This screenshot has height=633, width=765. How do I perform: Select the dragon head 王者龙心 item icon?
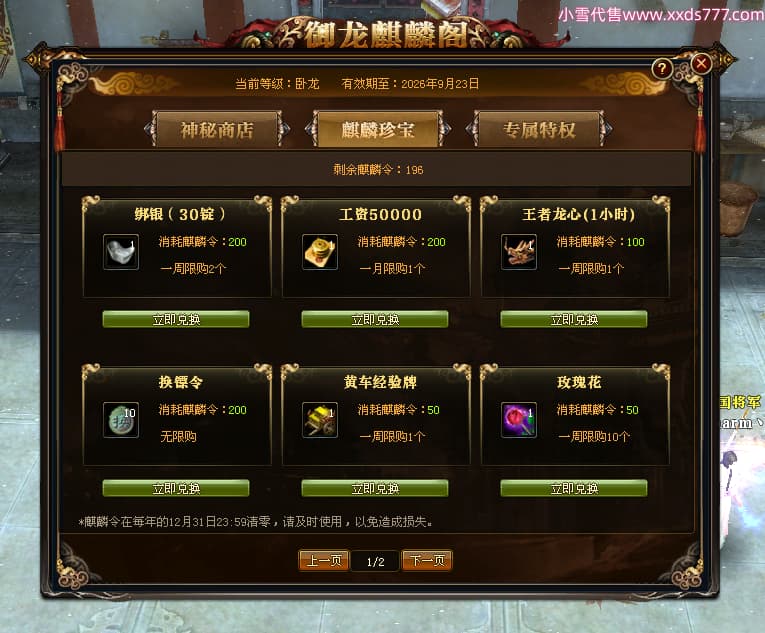click(519, 252)
